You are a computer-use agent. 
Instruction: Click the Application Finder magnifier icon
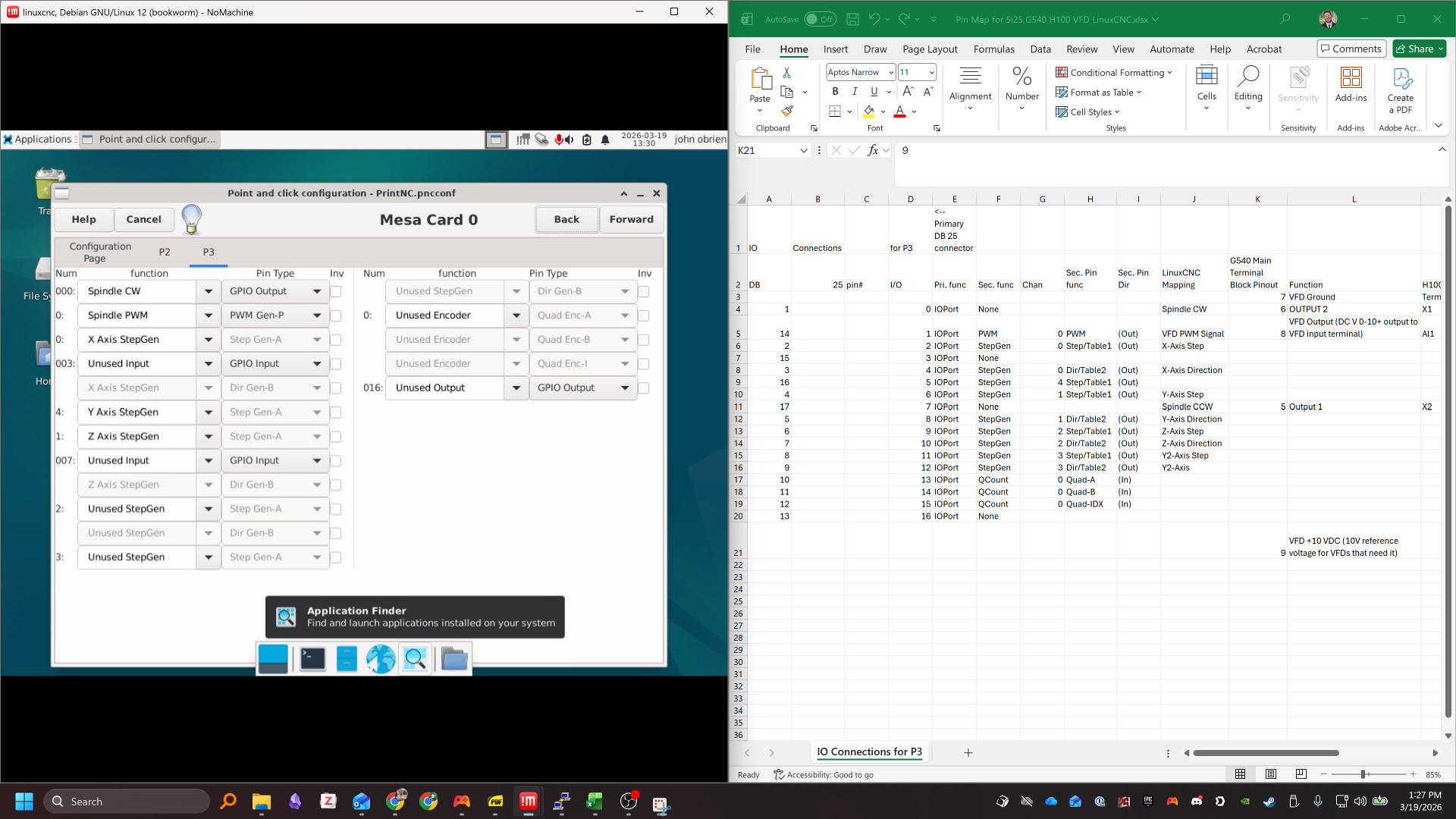(x=415, y=659)
